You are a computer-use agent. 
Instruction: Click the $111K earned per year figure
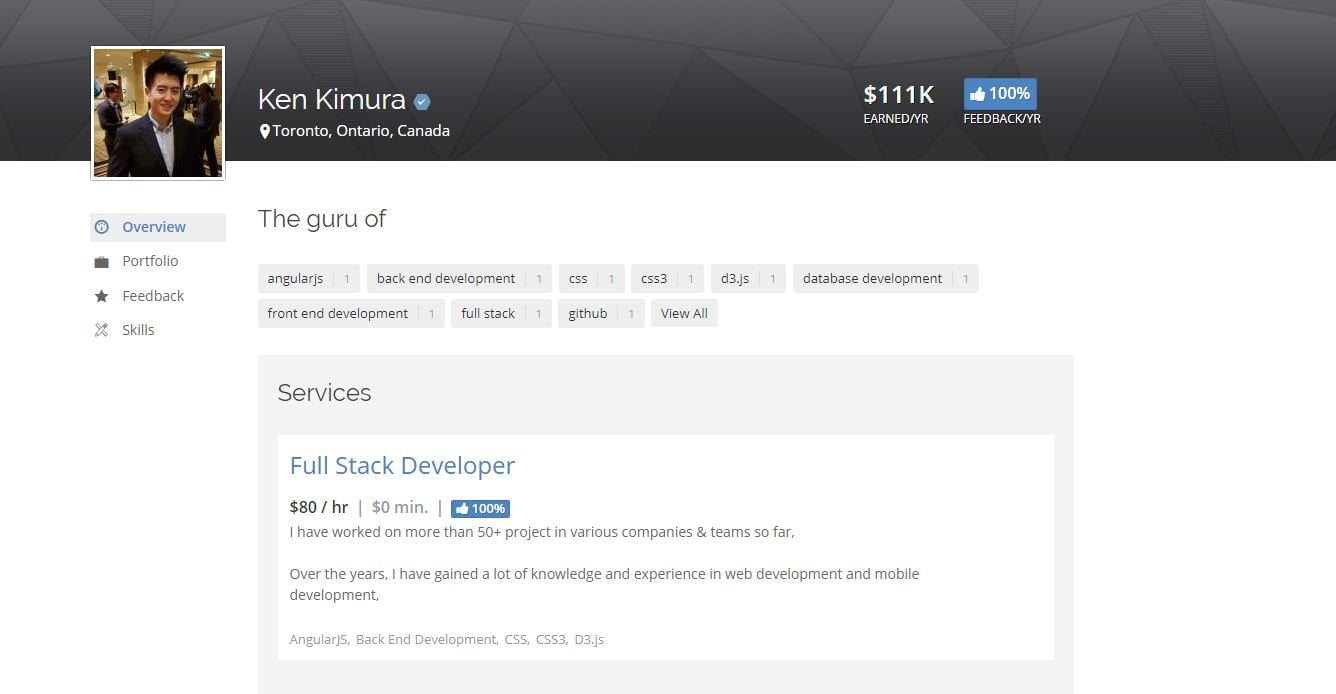[898, 95]
